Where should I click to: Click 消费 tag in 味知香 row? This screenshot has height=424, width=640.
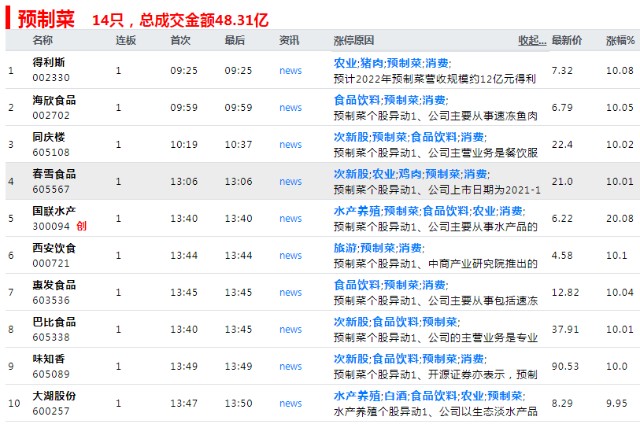tap(472, 359)
